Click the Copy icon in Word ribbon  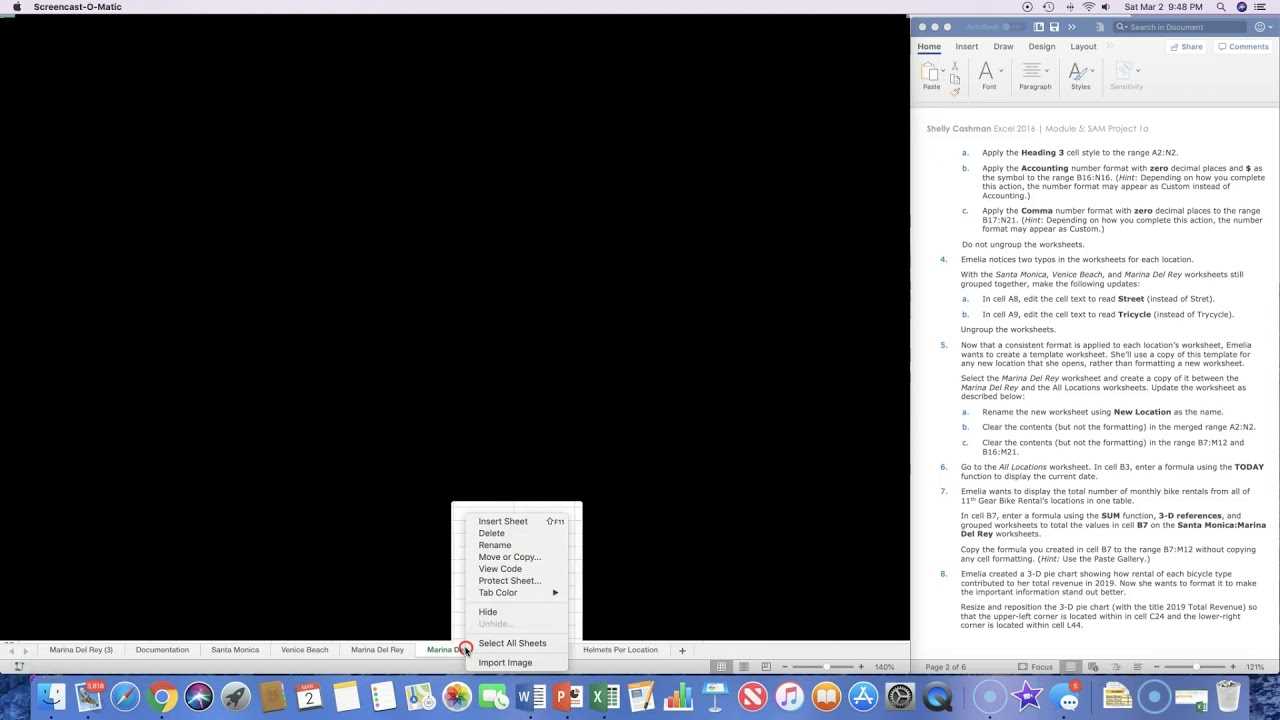(955, 79)
